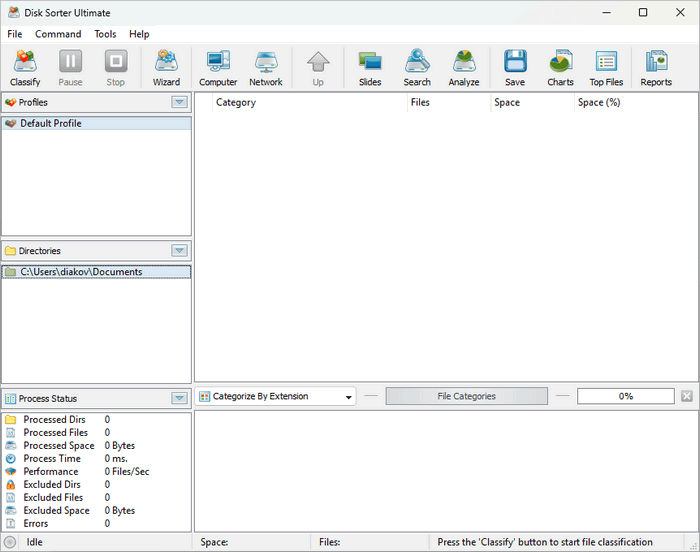Click the Up arrow icon
Image resolution: width=700 pixels, height=552 pixels.
318,61
